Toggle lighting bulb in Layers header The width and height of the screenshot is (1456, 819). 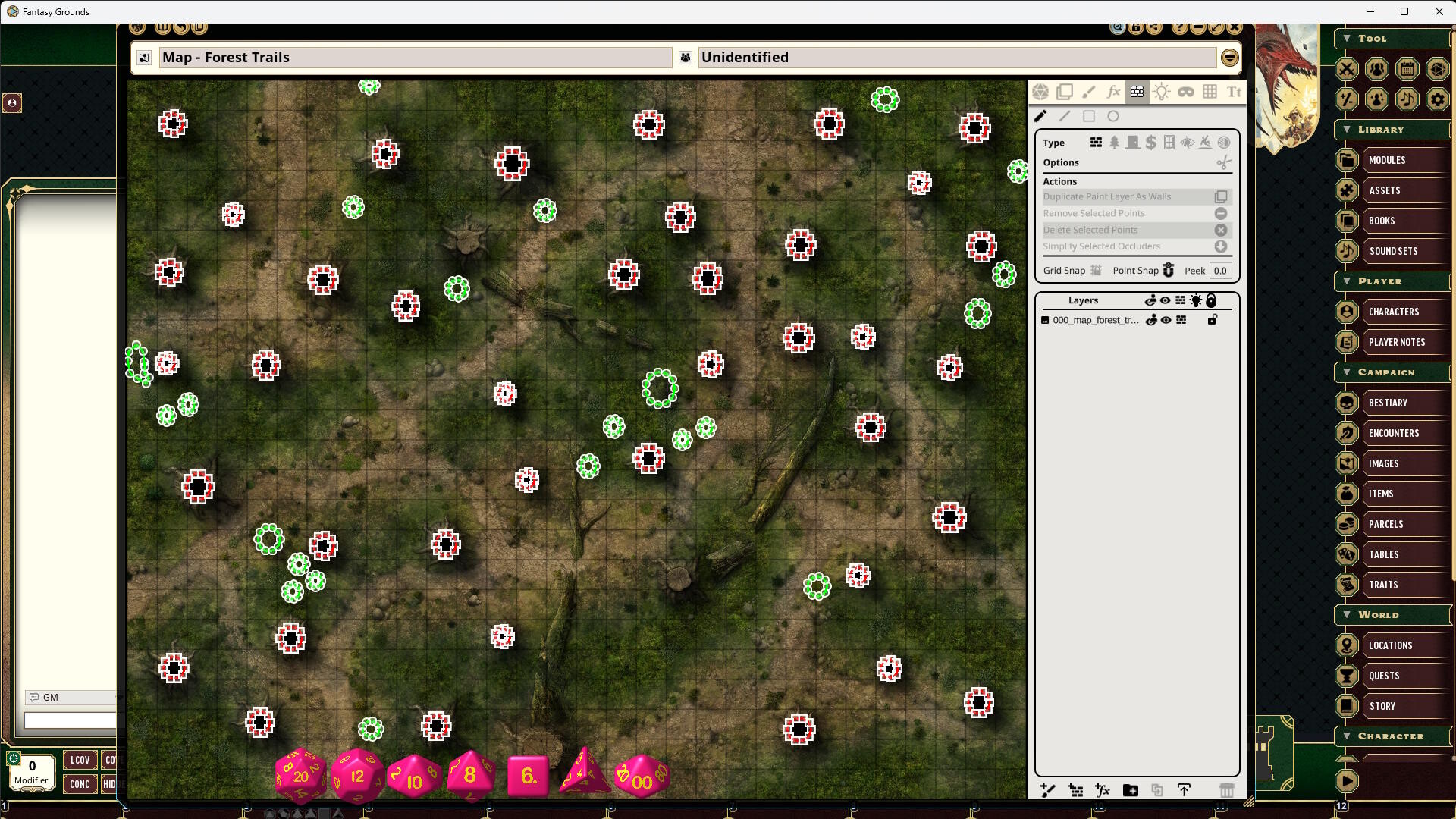(1196, 300)
